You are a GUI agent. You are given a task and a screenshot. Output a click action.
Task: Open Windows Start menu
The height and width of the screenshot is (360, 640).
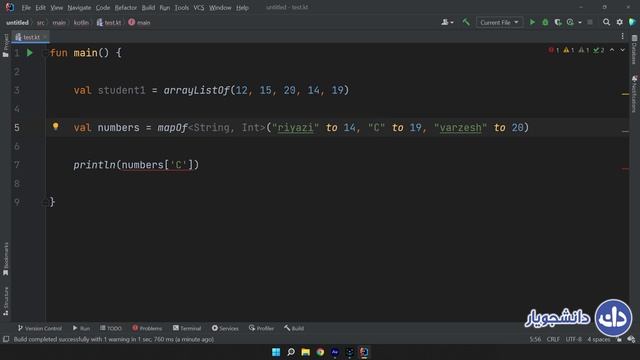tap(276, 352)
